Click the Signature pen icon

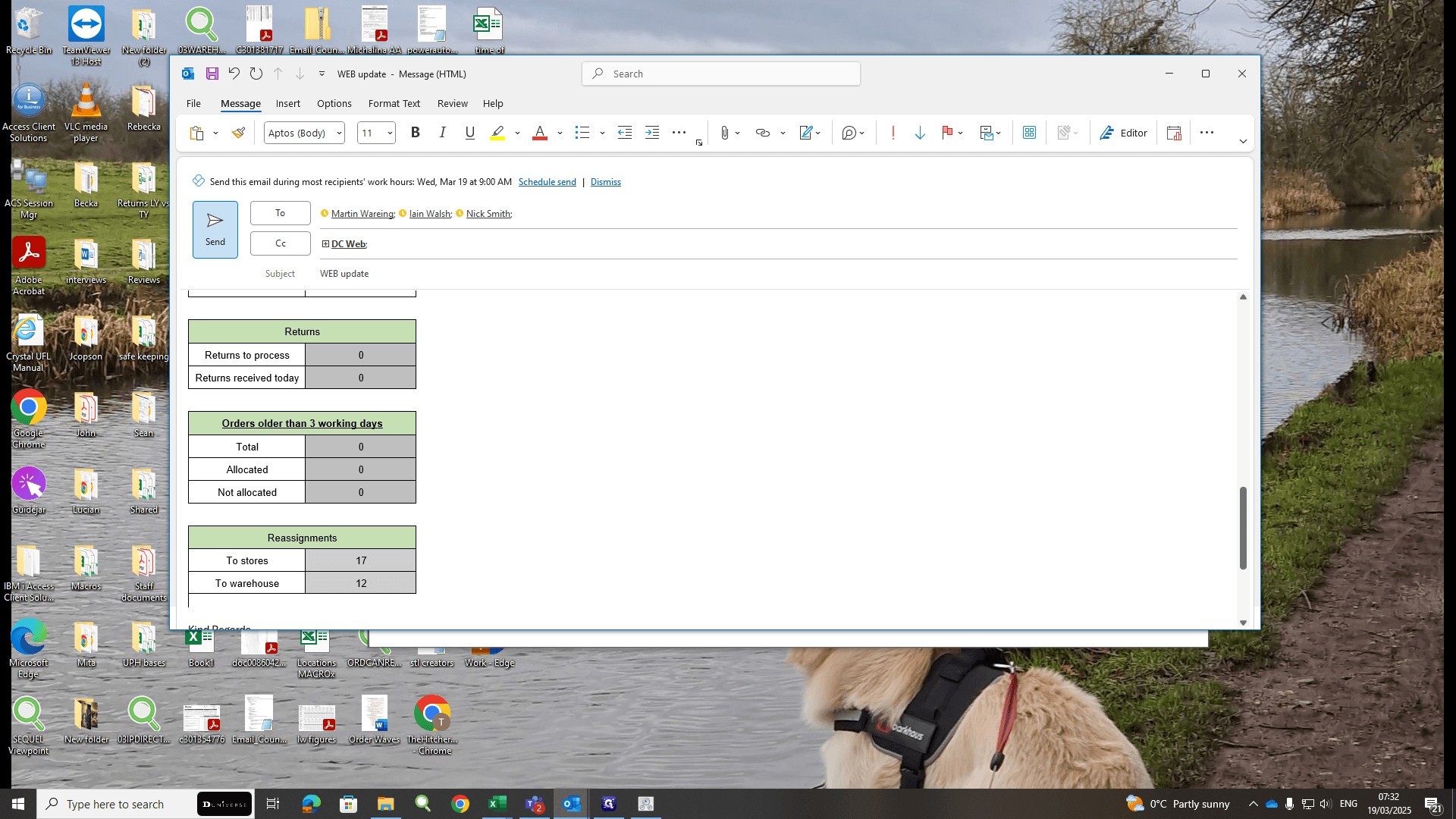point(805,133)
